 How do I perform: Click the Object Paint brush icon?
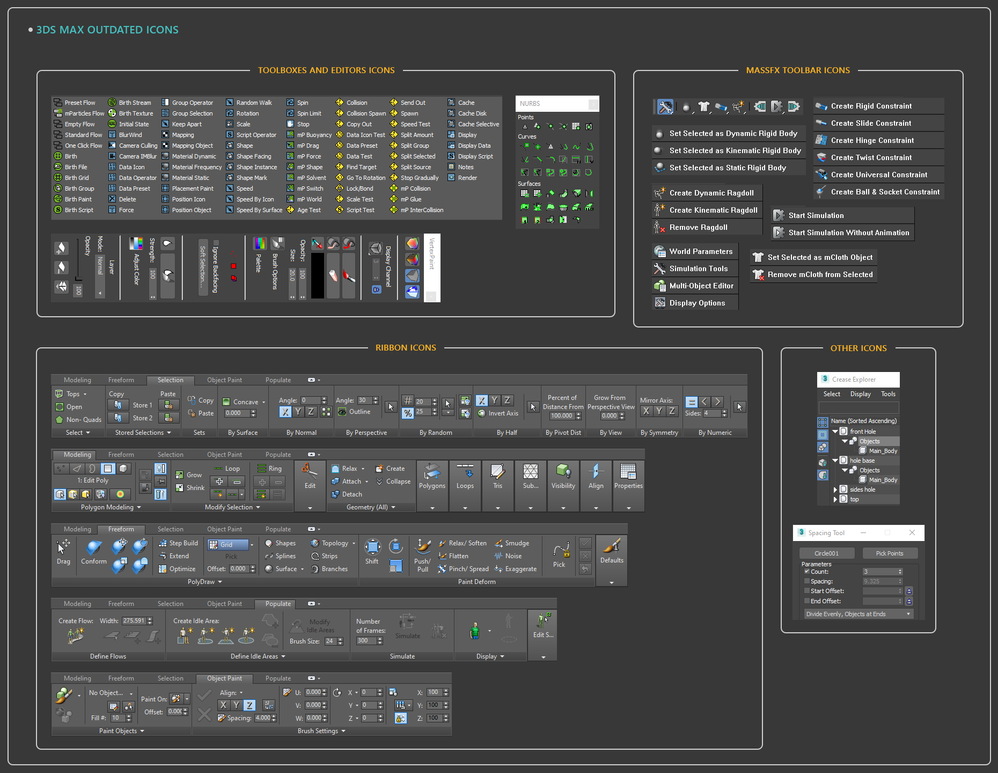click(x=64, y=695)
